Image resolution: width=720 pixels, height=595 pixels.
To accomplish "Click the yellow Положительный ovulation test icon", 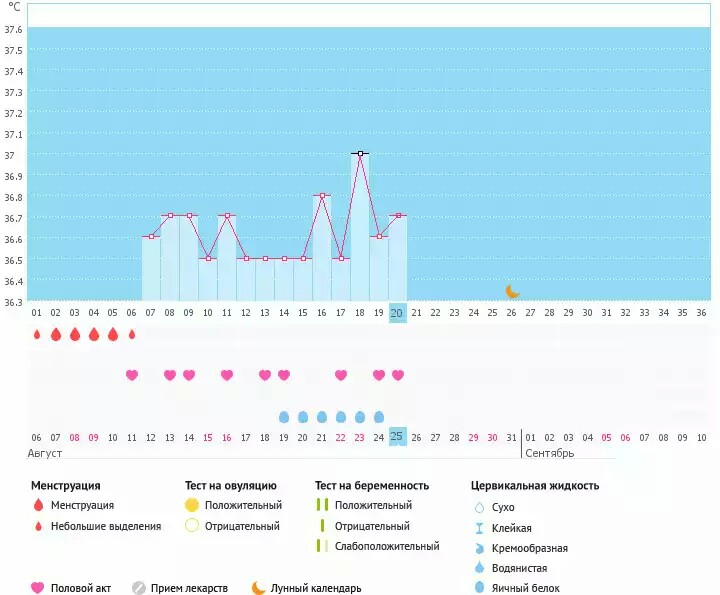I will (x=191, y=505).
